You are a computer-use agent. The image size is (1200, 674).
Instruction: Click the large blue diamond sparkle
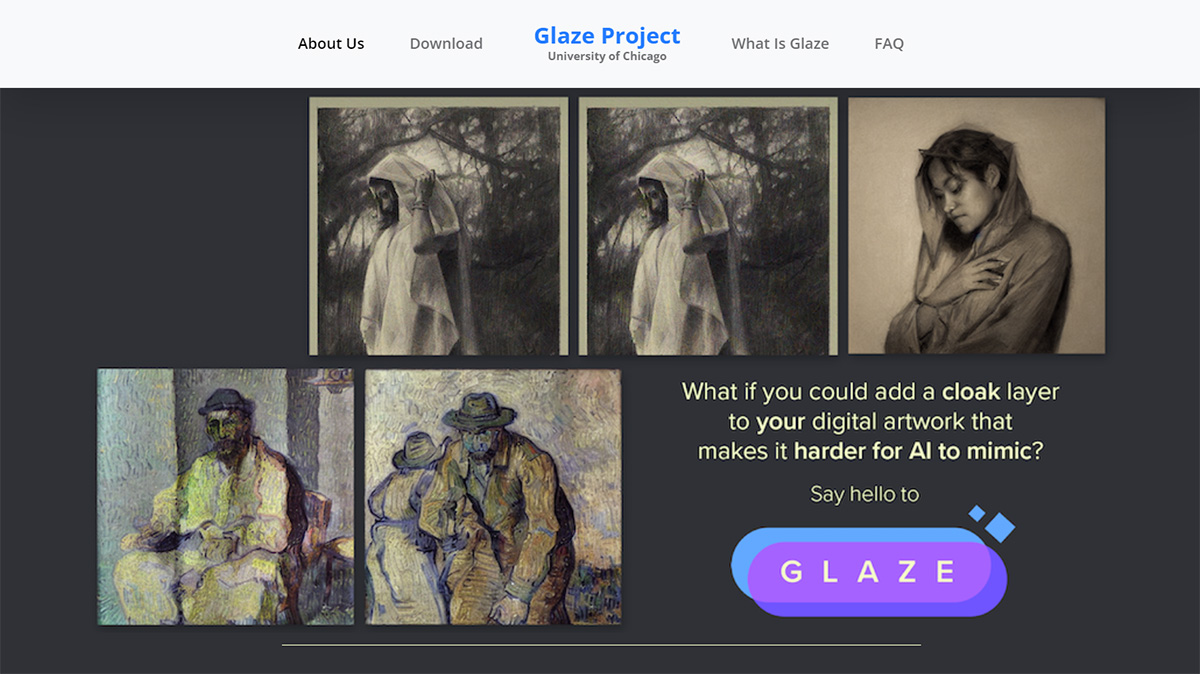999,527
